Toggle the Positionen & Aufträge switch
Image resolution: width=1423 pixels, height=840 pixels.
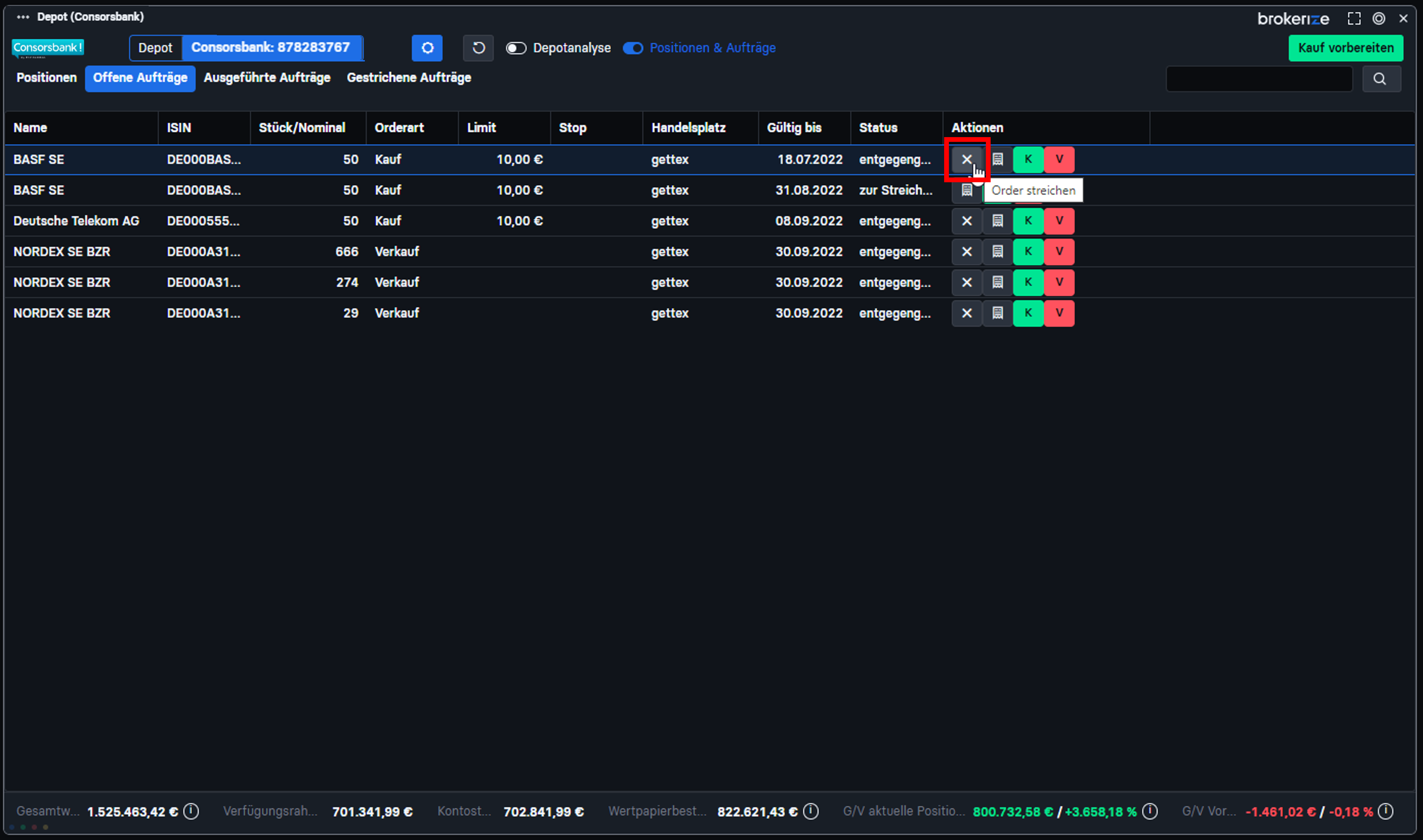[633, 48]
